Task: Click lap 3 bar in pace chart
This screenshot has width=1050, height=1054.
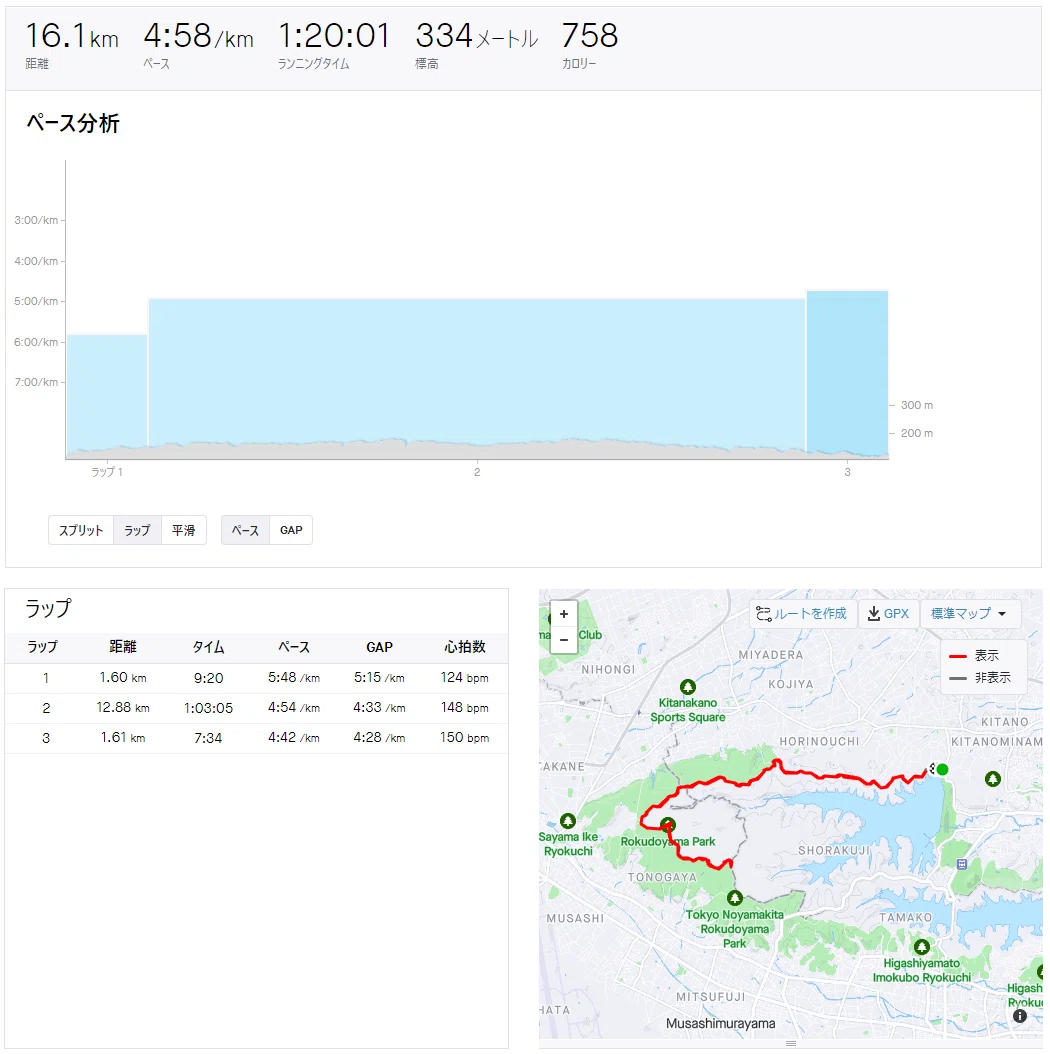Action: pos(848,374)
